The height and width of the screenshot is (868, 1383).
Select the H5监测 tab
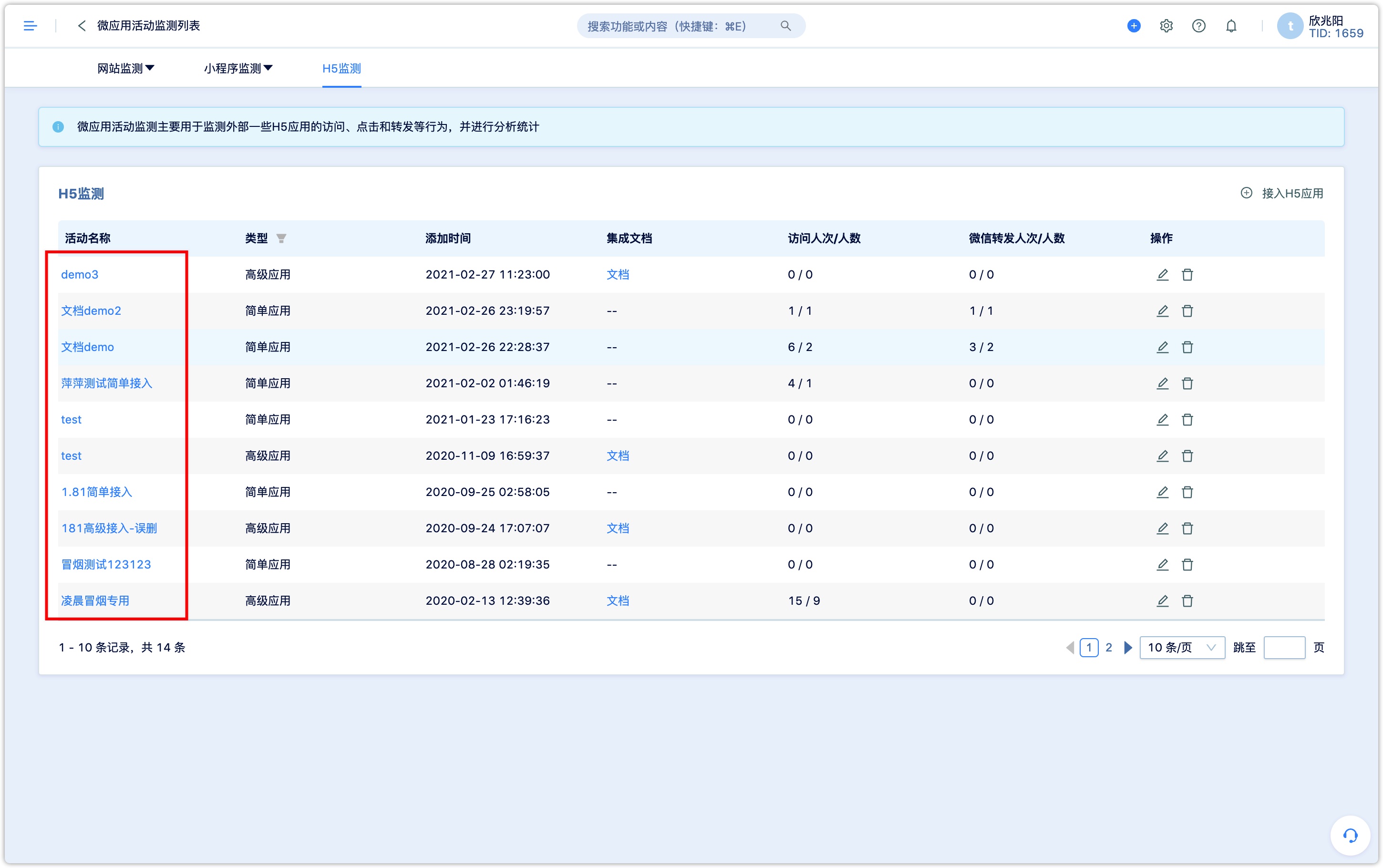click(341, 68)
